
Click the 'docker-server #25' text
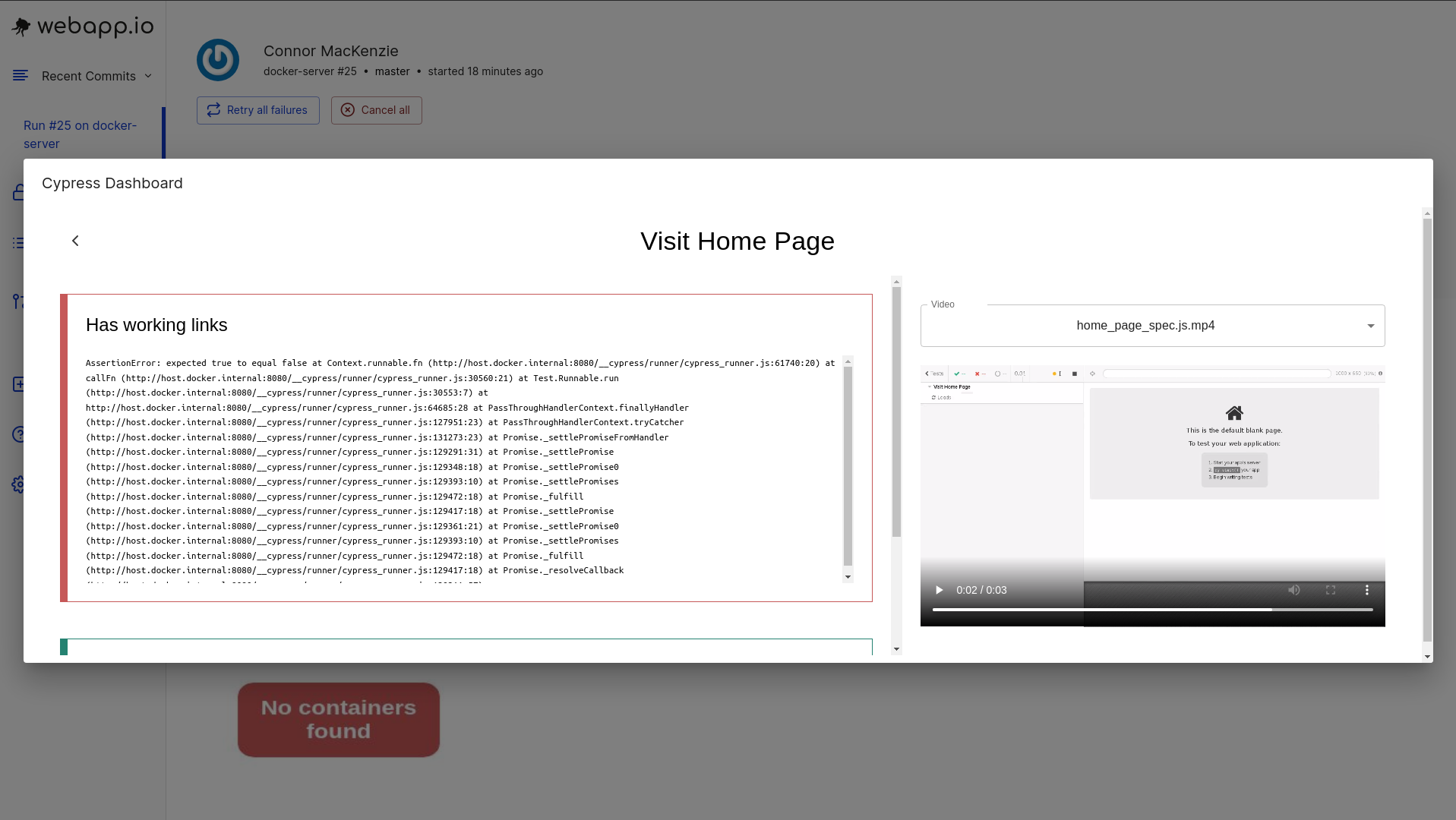310,71
